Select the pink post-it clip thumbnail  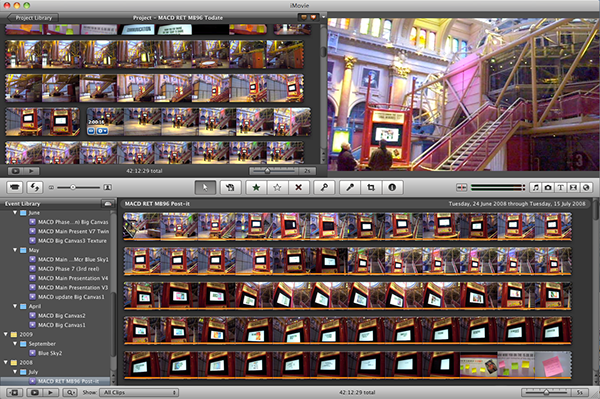tap(553, 365)
